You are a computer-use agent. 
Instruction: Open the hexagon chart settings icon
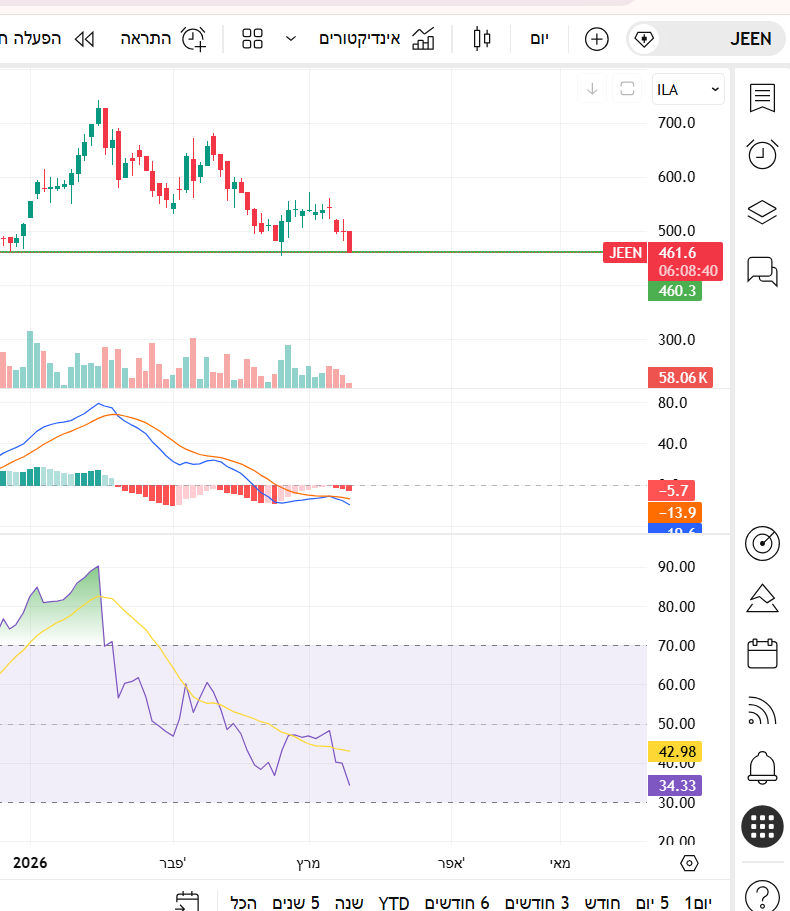pyautogui.click(x=689, y=863)
